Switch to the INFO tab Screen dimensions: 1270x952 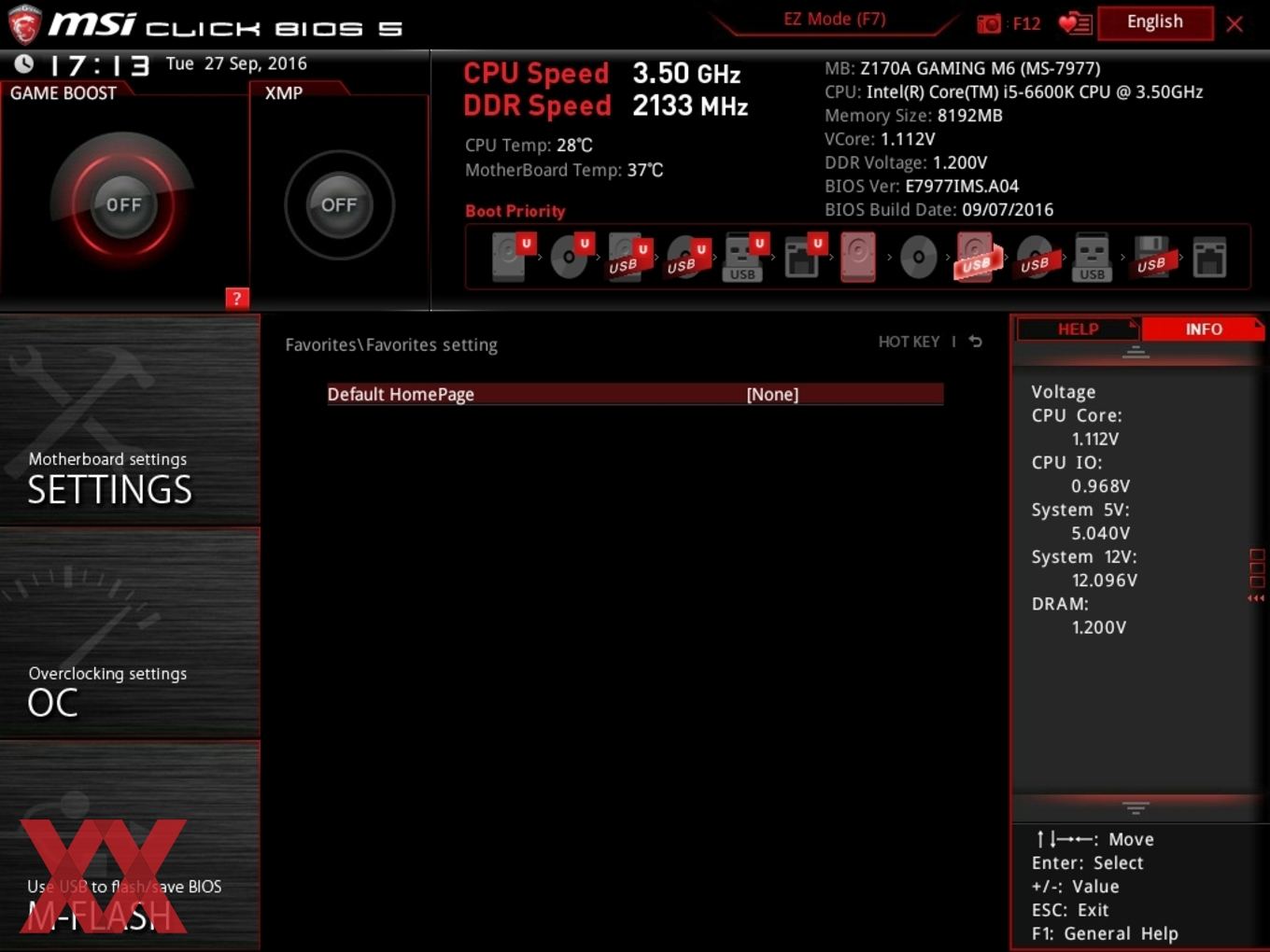point(1203,329)
